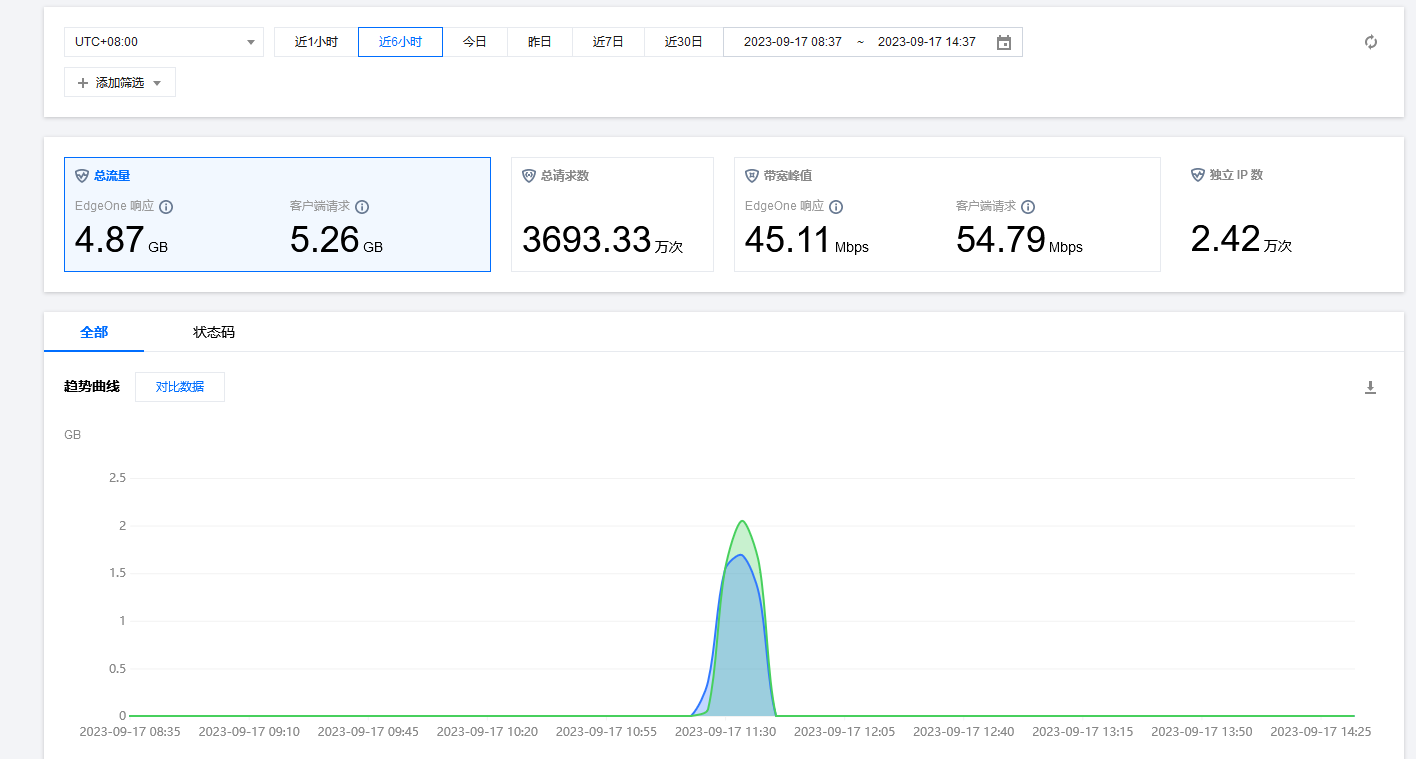This screenshot has height=759, width=1416.
Task: Click the shield icon beside 带宽峰值
Action: tap(752, 175)
